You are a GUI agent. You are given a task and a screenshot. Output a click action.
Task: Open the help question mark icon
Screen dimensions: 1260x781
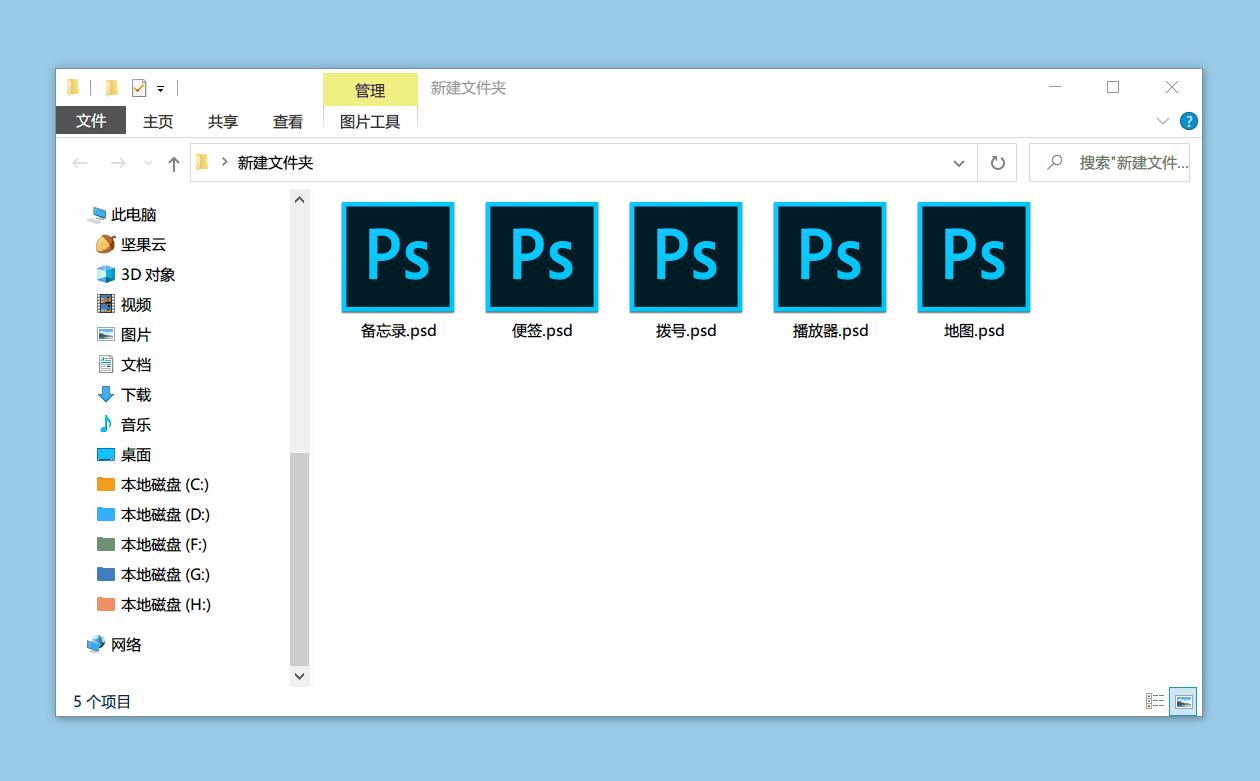[x=1189, y=121]
